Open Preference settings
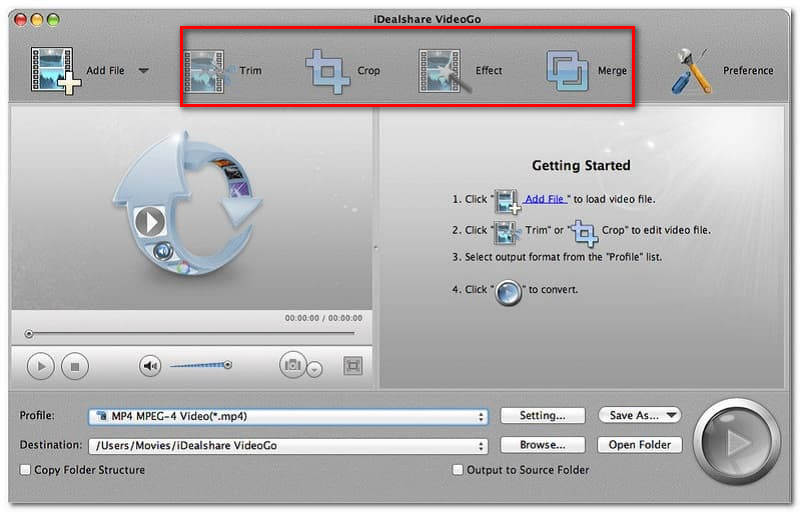Screen dimensions: 800x512 [721, 71]
